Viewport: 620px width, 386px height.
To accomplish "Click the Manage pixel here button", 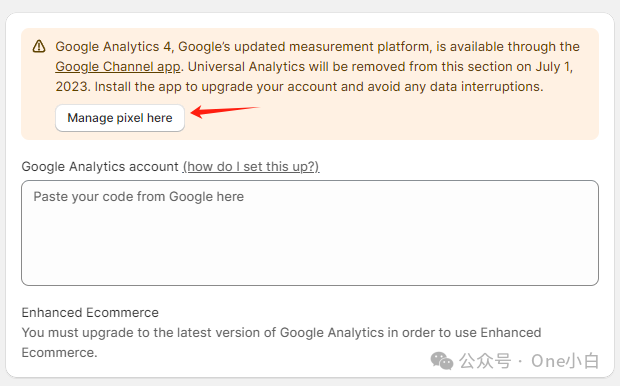I will (x=120, y=118).
